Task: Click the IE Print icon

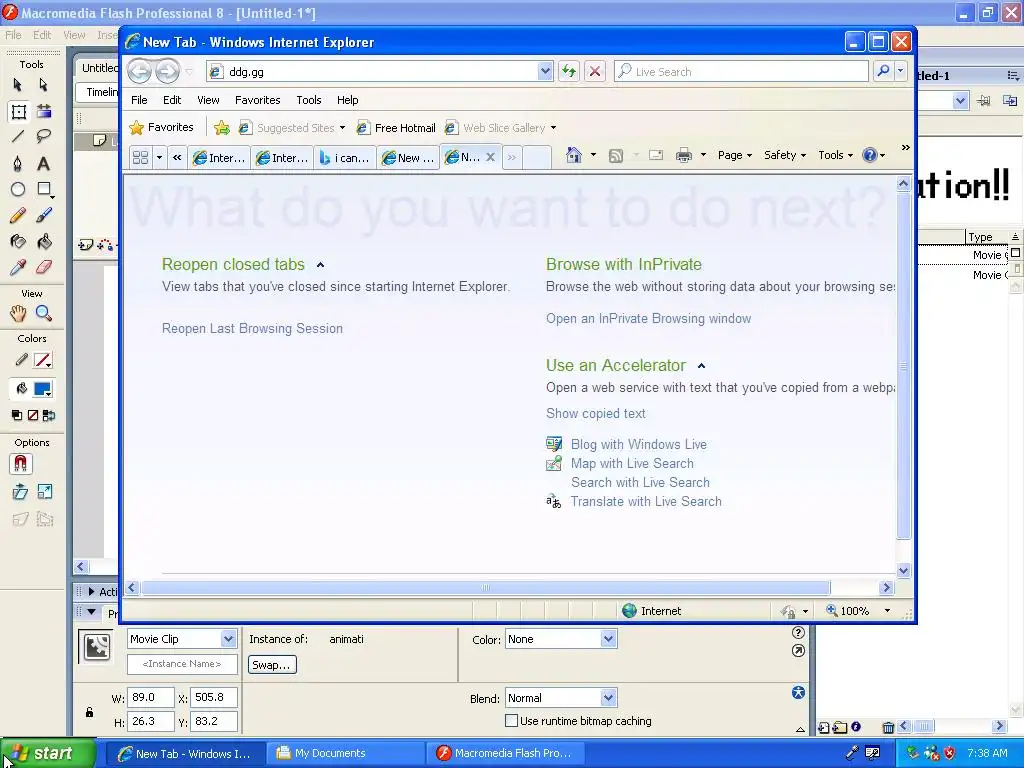Action: pyautogui.click(x=684, y=155)
